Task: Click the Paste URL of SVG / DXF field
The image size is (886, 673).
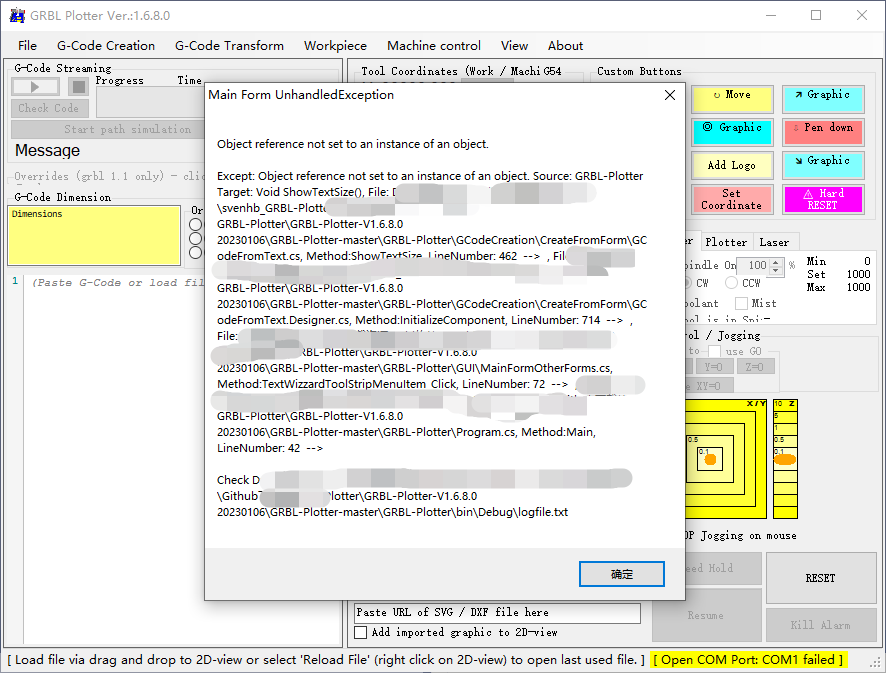Action: tap(497, 612)
